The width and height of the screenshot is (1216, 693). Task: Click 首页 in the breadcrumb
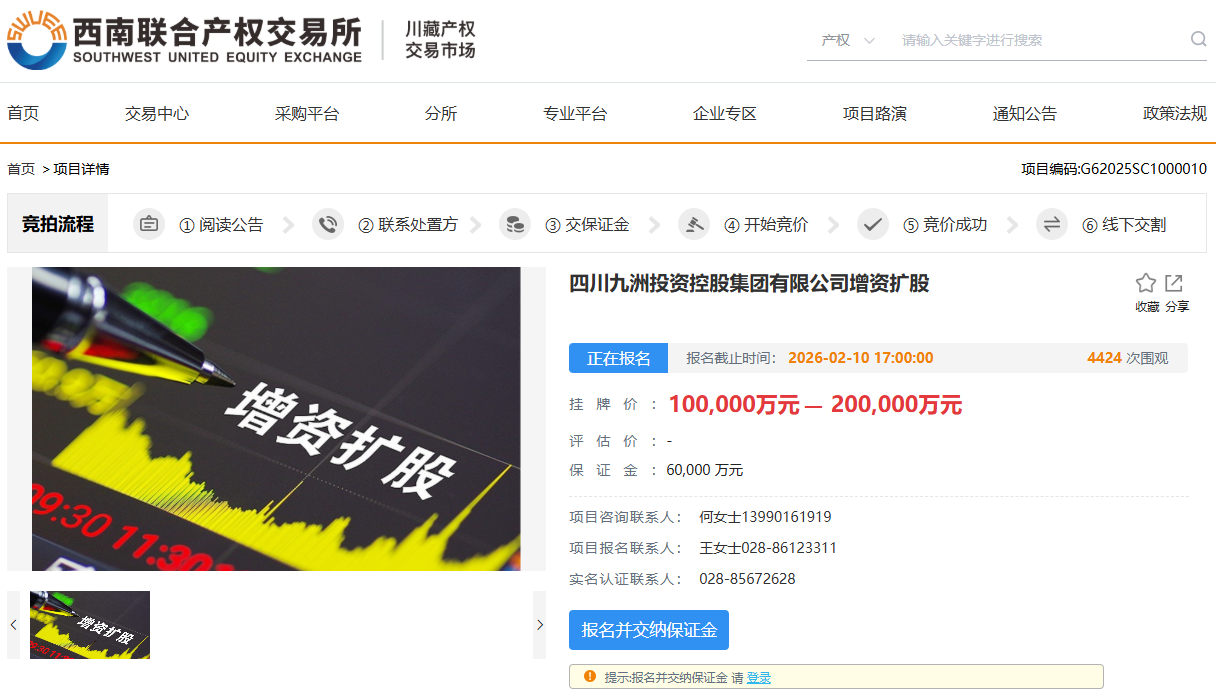[x=21, y=169]
